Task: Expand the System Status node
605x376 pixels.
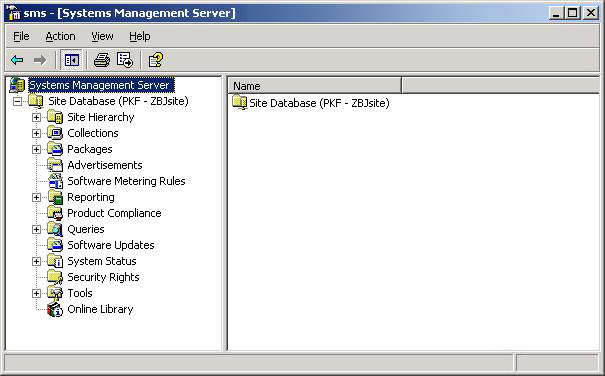Action: pyautogui.click(x=36, y=262)
